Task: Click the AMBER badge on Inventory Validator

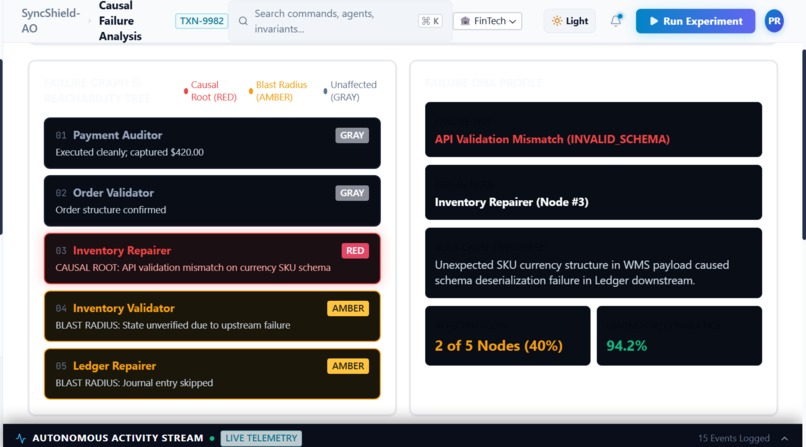Action: [348, 308]
